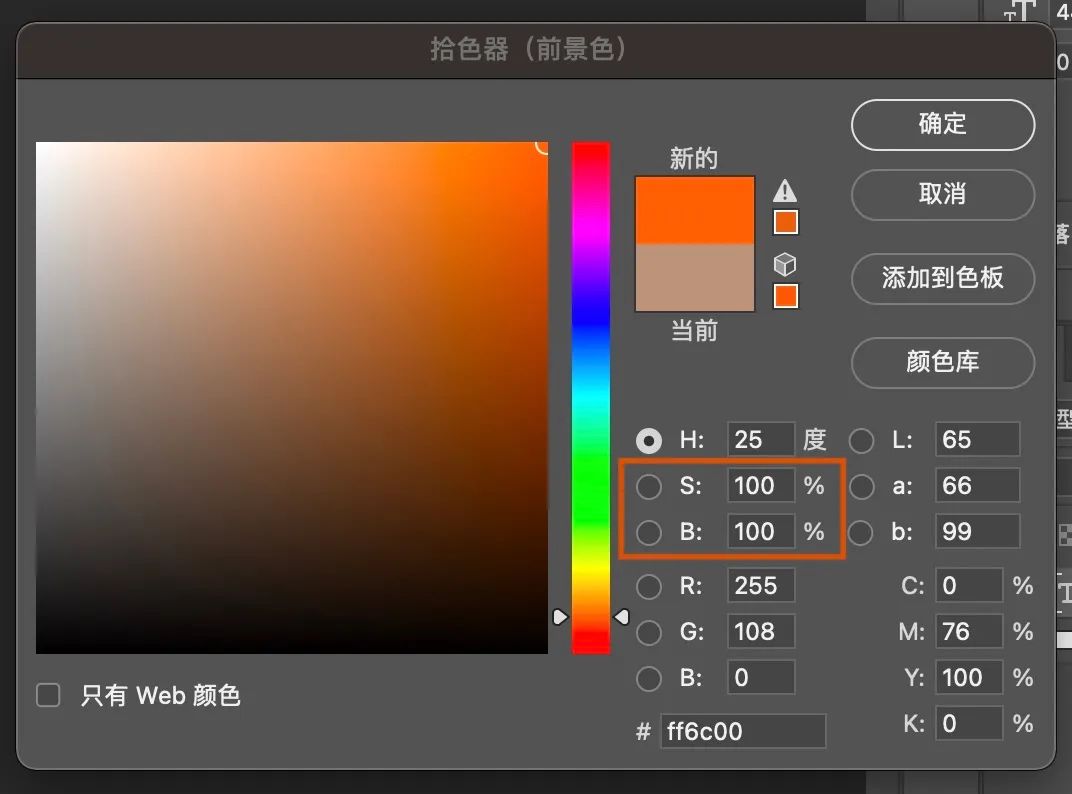This screenshot has height=794, width=1072.
Task: Select the Lab b radio button
Action: [861, 532]
